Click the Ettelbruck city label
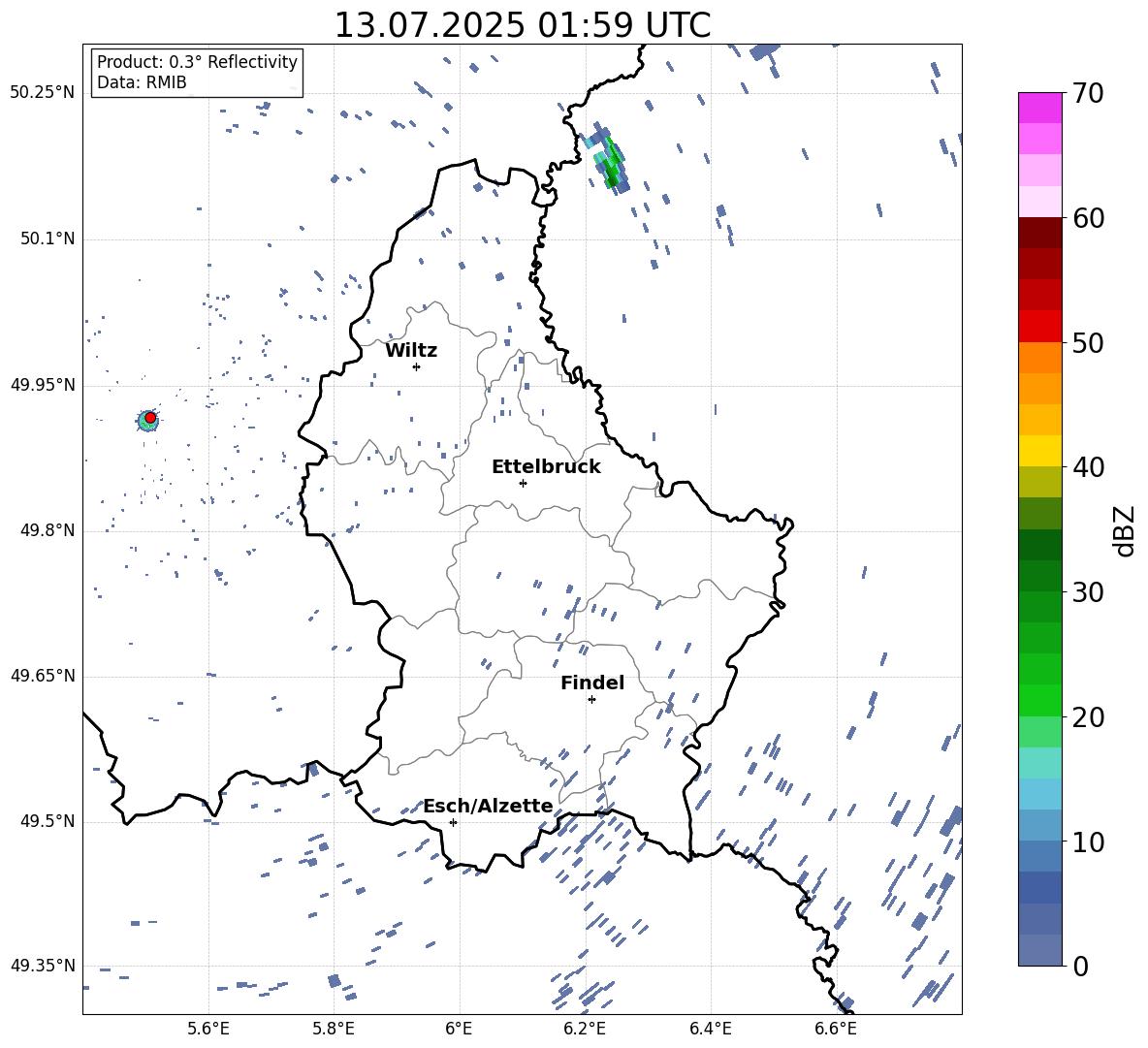 [x=546, y=467]
